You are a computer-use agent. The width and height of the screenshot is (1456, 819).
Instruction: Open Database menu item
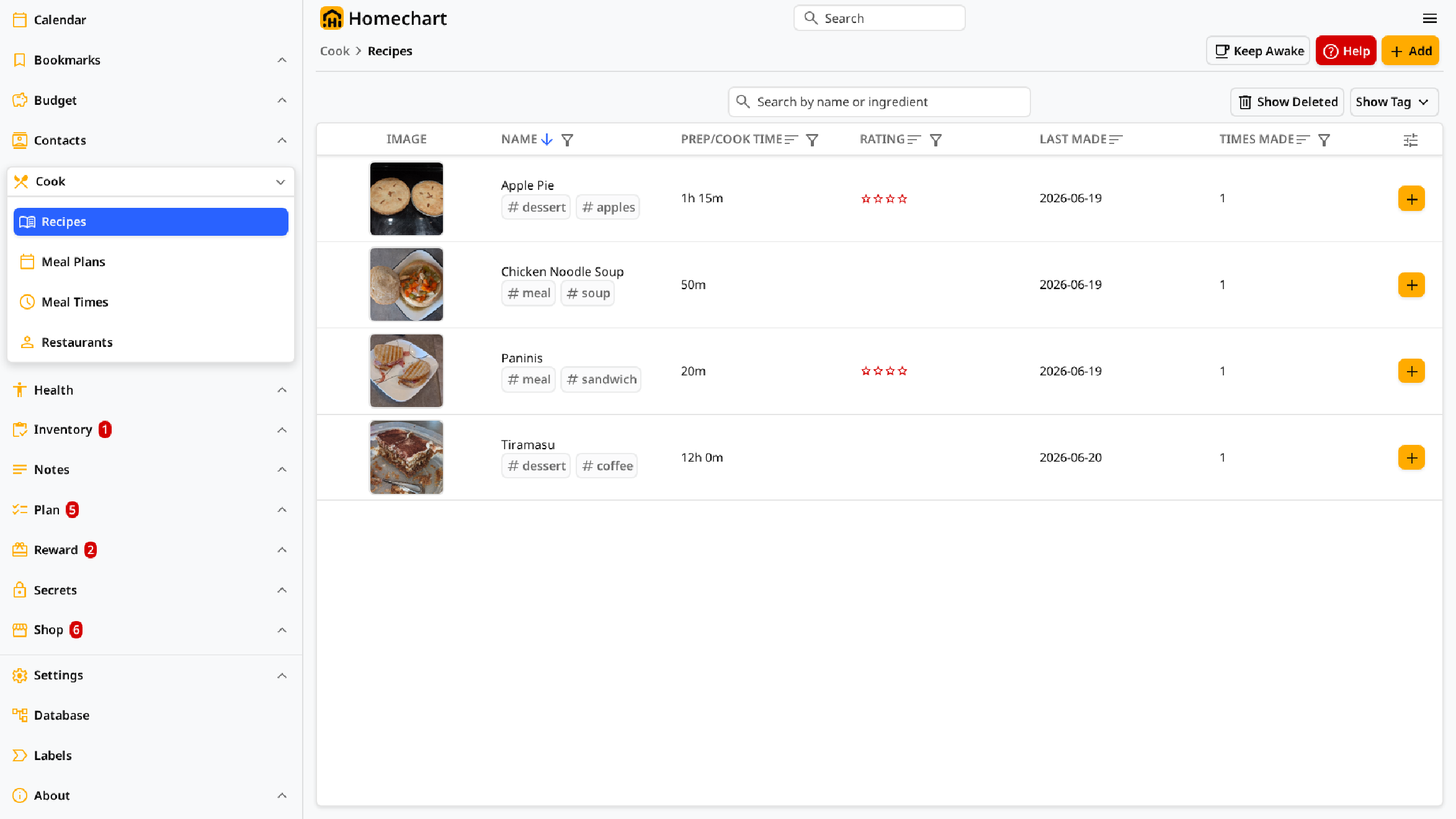click(x=150, y=715)
